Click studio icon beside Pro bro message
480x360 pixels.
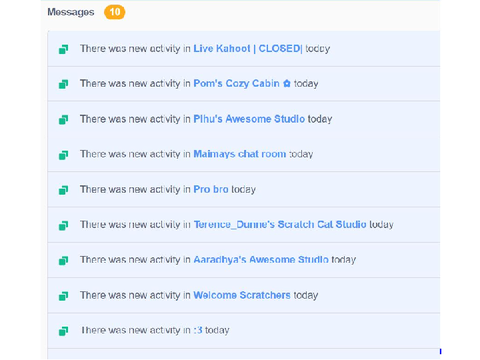coord(63,190)
